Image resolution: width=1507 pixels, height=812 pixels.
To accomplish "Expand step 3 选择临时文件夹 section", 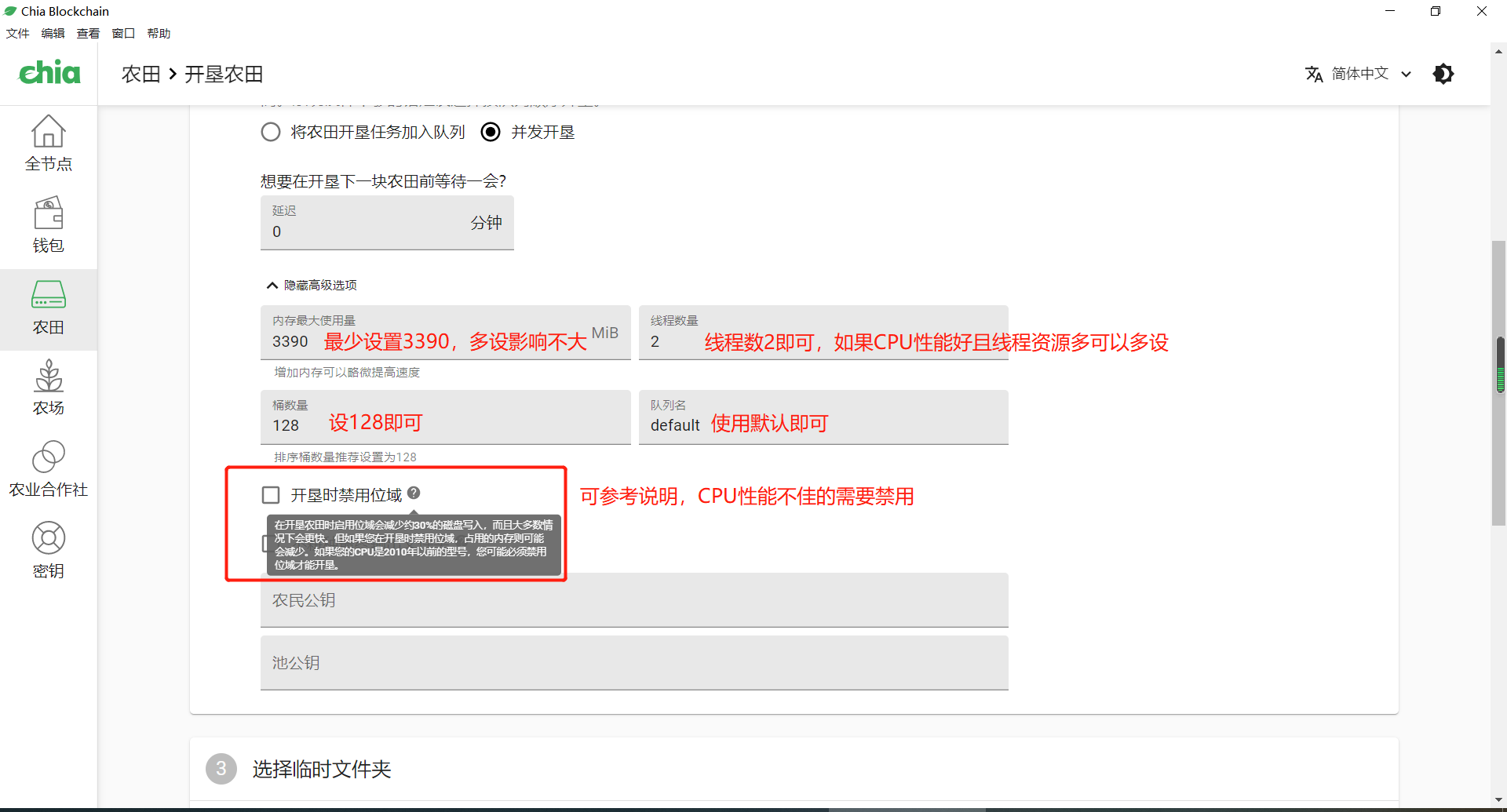I will (322, 769).
